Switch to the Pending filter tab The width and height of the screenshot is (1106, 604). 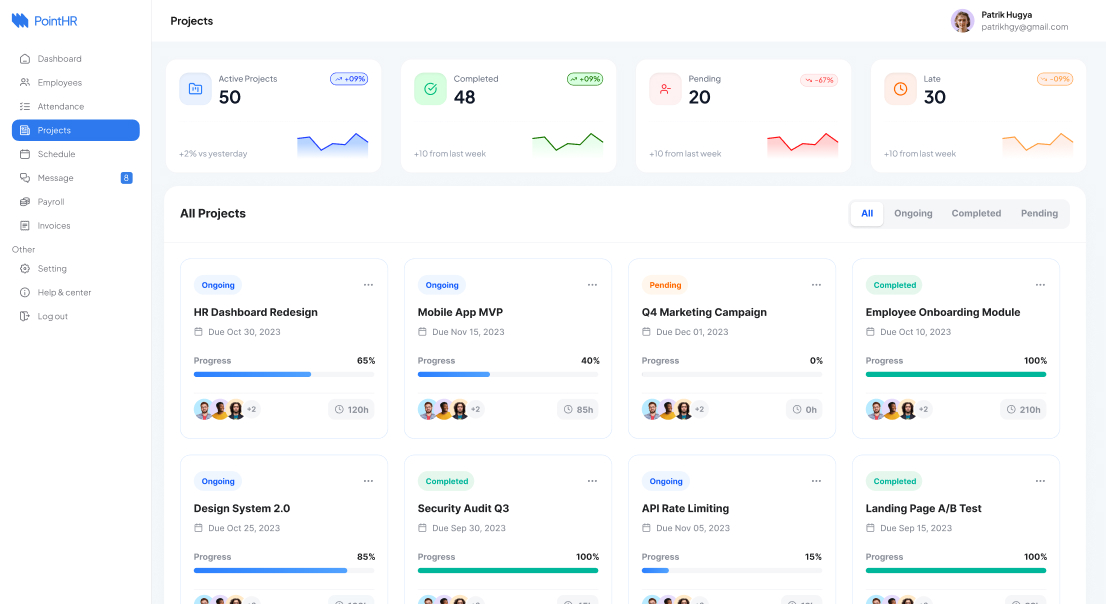(x=1040, y=213)
